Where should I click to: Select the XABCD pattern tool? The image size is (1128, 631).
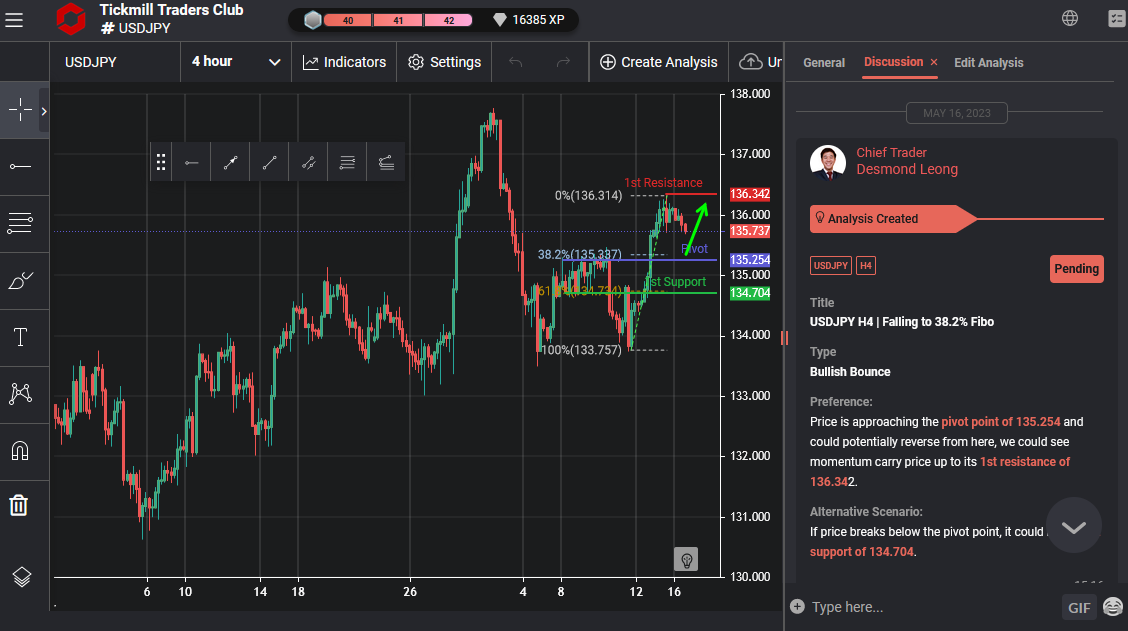pos(20,393)
